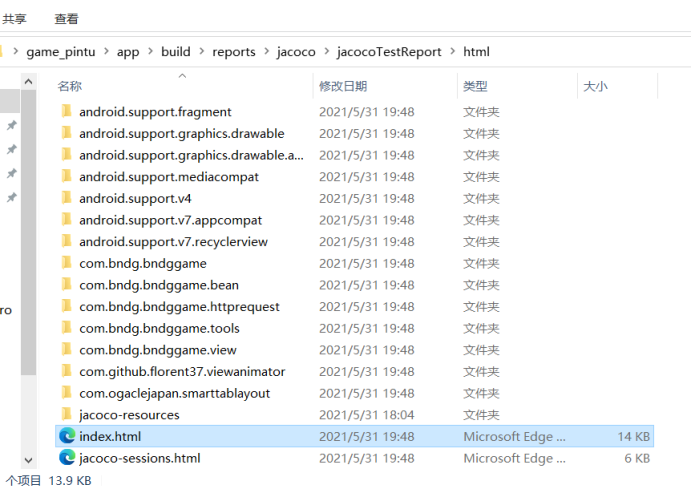Click folder icon of android.support.v4
This screenshot has width=692, height=490.
coord(67,198)
